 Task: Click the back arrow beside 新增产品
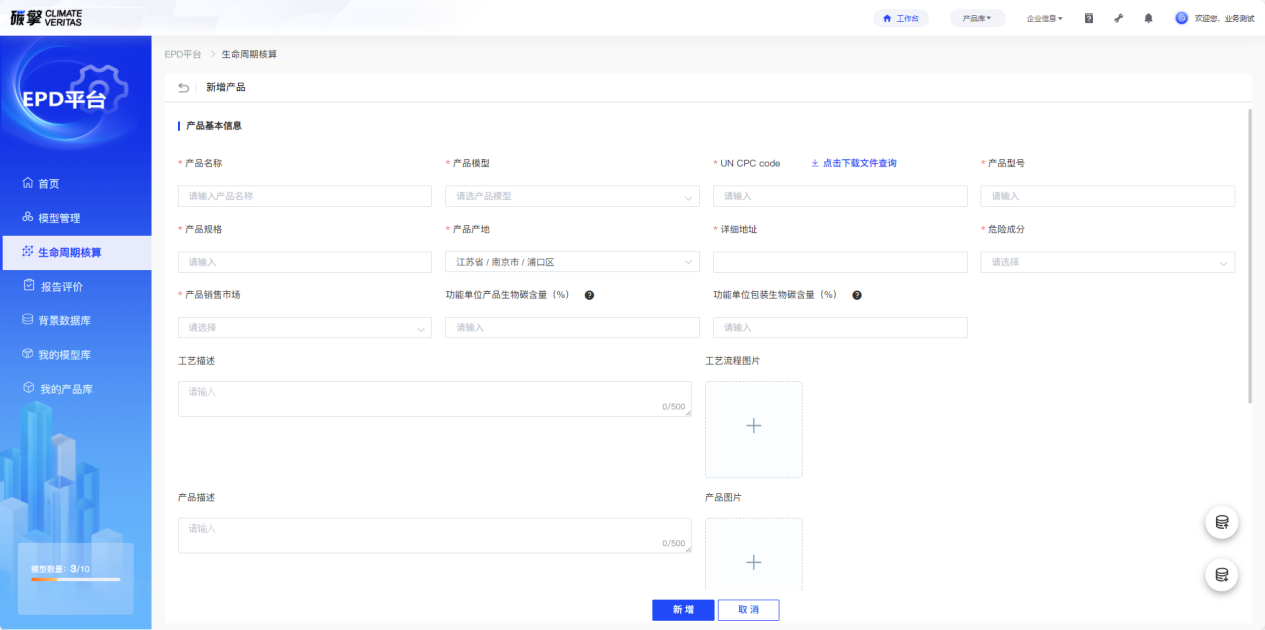coord(183,88)
